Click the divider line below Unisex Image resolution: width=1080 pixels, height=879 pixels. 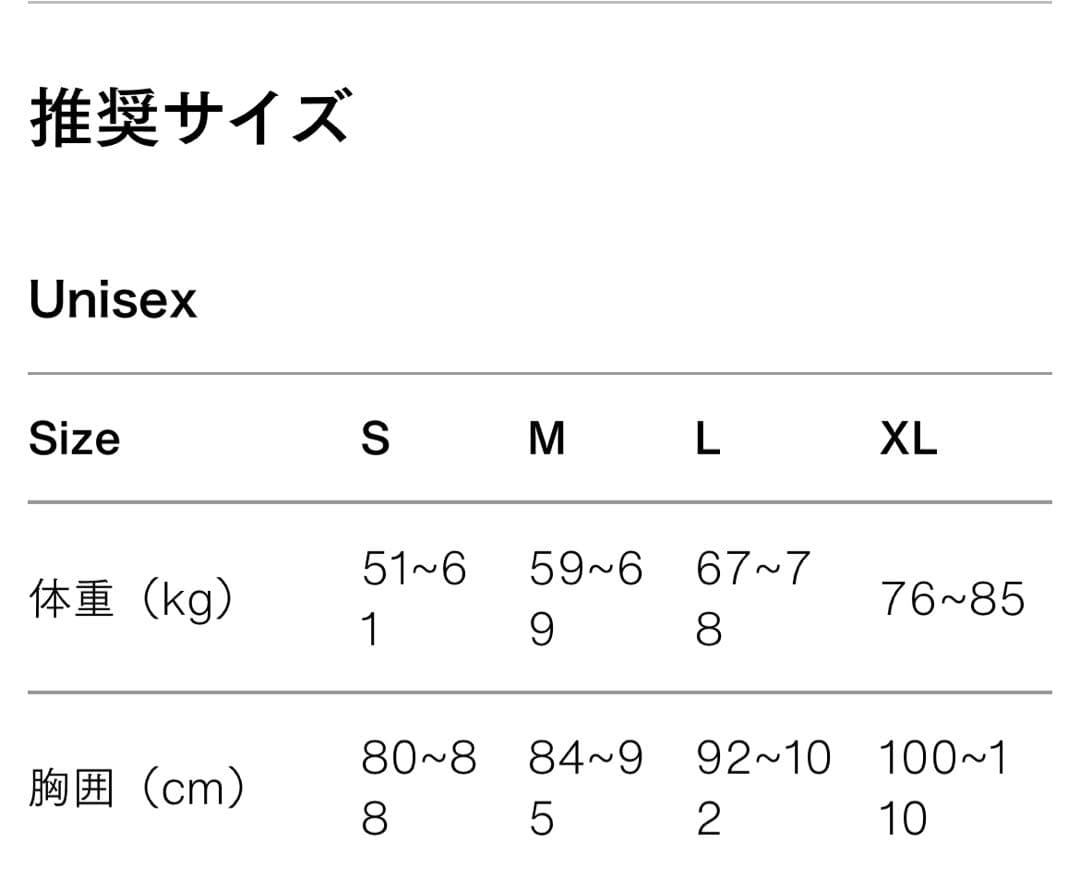(x=540, y=374)
